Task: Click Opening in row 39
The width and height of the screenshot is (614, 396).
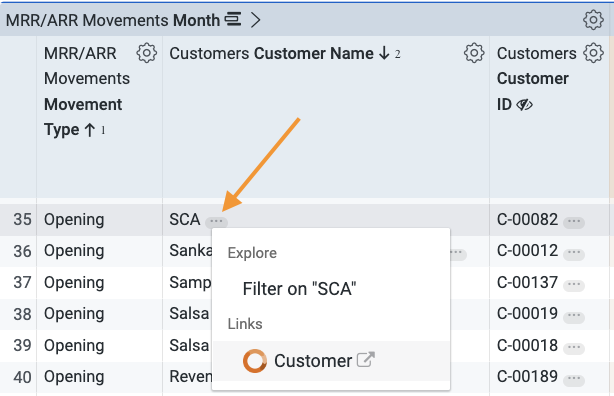Action: (74, 346)
